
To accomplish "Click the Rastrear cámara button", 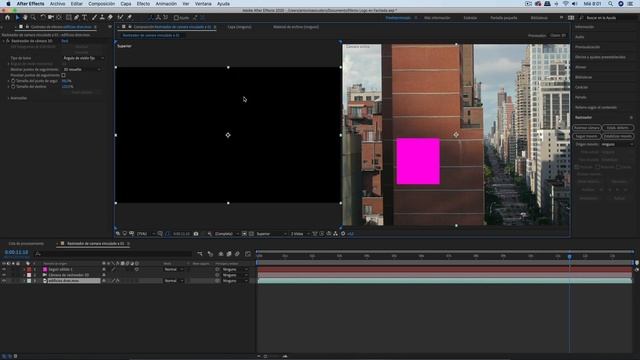I will pos(587,128).
